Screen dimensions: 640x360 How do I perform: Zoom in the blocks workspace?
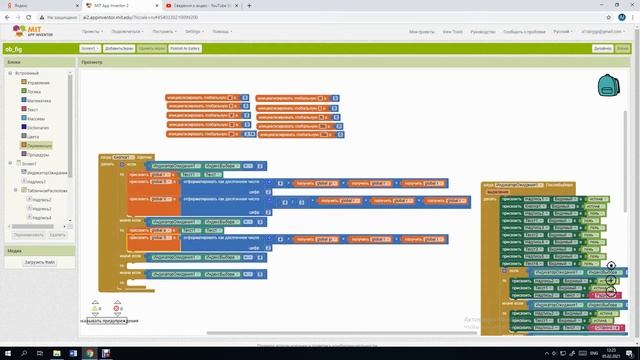tap(611, 280)
